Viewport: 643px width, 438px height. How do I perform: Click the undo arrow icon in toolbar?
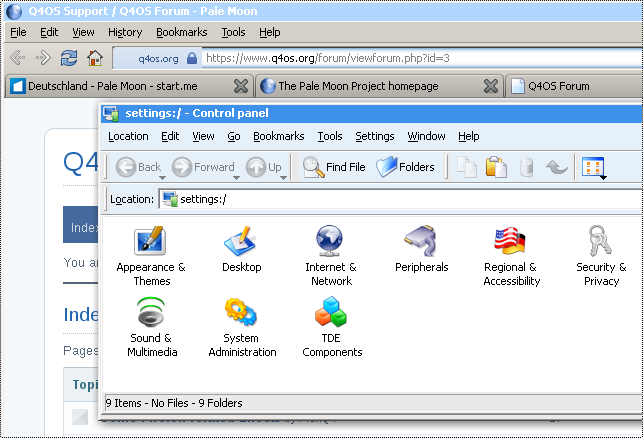(x=557, y=167)
